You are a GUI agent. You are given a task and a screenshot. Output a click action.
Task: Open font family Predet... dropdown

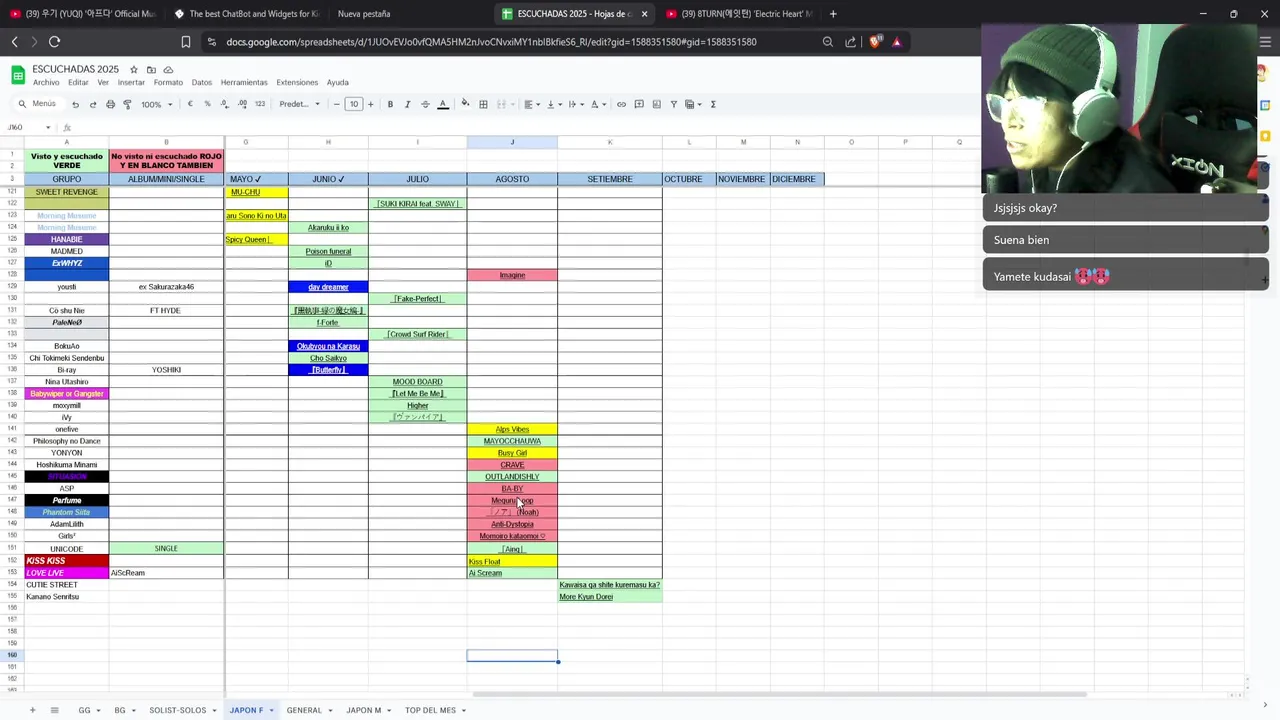(299, 104)
